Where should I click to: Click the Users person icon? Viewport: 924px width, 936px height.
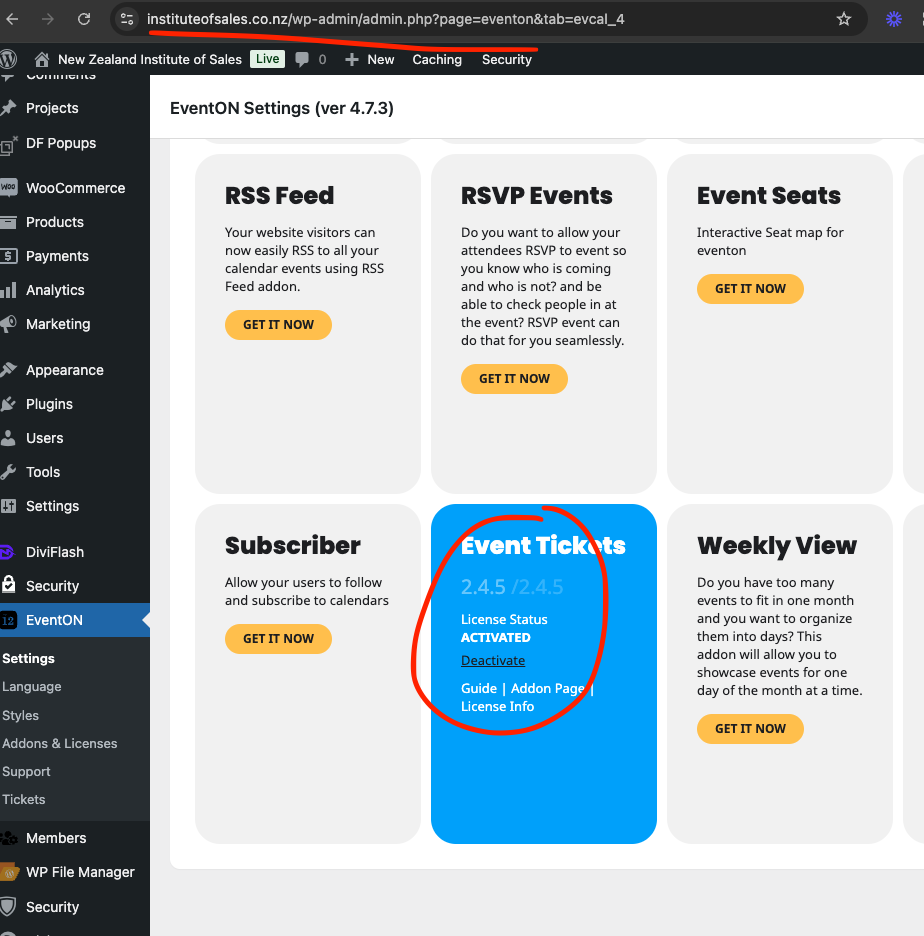8,438
